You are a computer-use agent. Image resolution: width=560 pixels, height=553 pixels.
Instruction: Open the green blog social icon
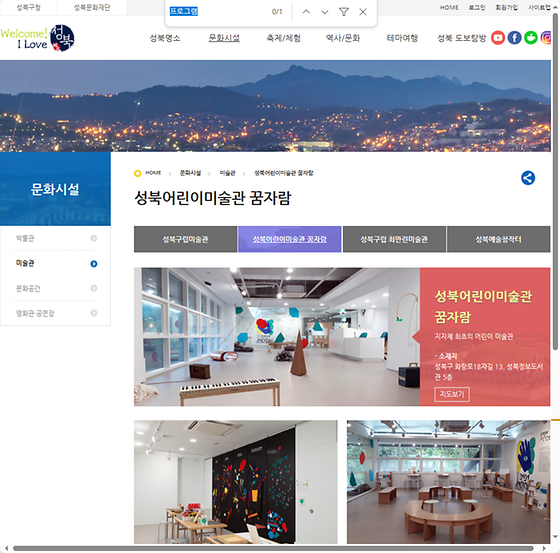pos(531,38)
